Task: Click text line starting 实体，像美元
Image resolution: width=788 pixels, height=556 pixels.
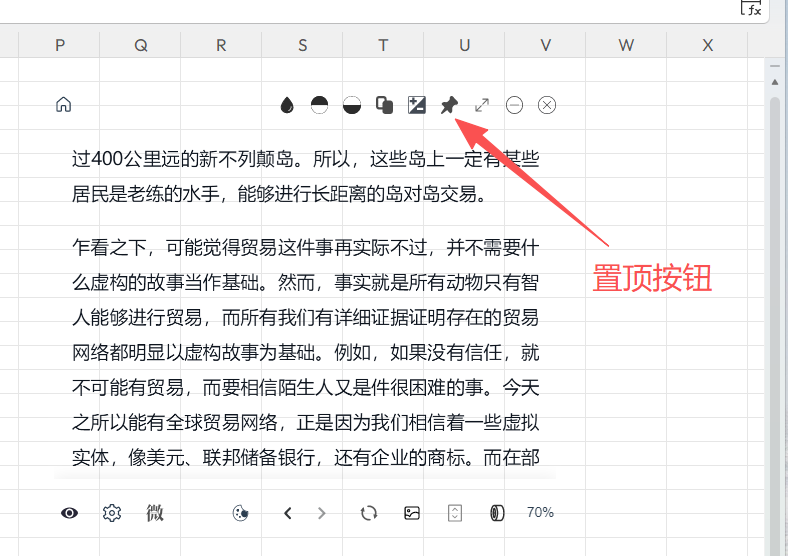Action: pyautogui.click(x=306, y=457)
